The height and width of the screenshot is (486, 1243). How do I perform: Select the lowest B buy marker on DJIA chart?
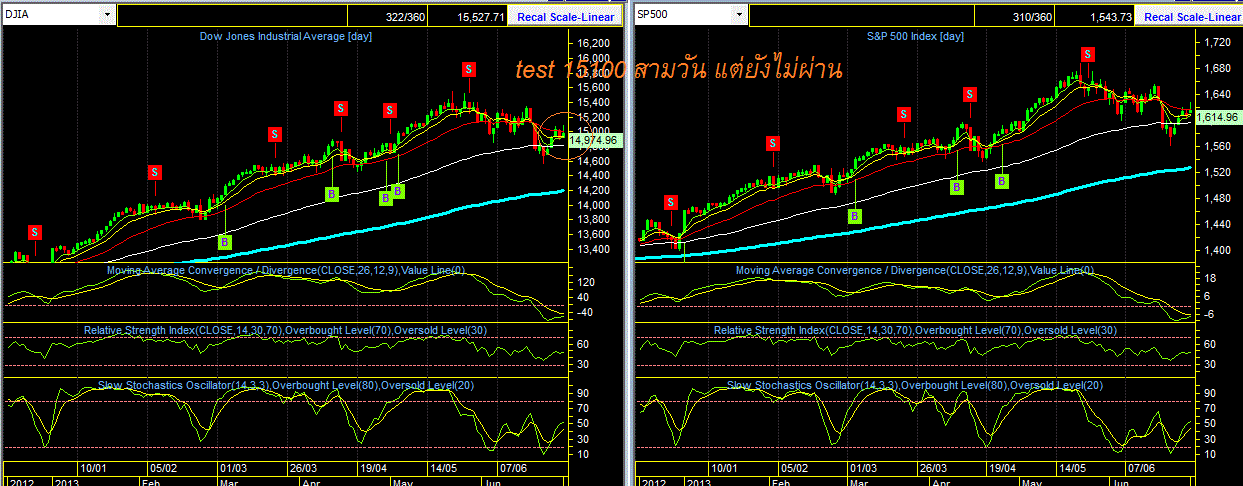(x=225, y=241)
